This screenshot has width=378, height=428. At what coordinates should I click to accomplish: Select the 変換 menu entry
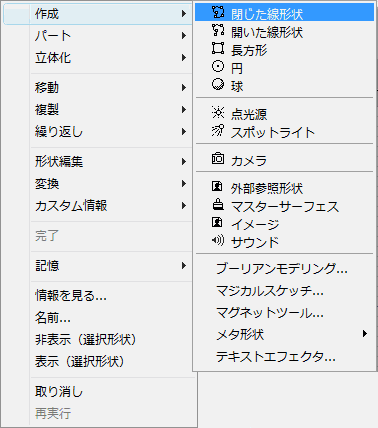(111, 184)
